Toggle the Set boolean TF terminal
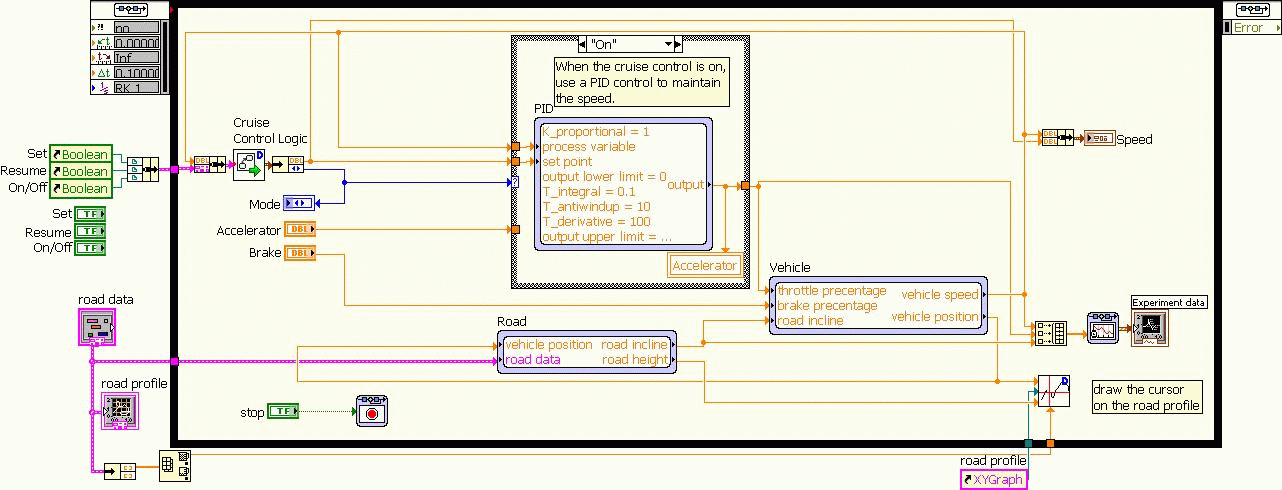This screenshot has width=1282, height=490. 90,214
